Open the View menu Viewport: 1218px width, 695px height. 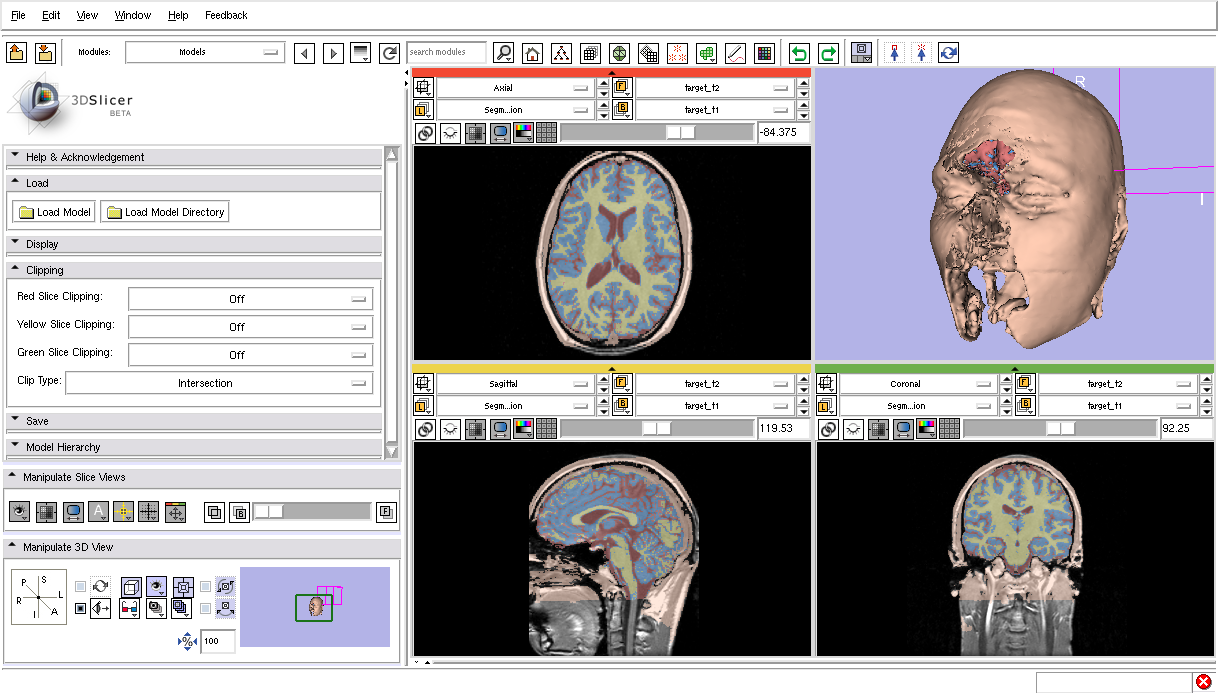click(87, 15)
